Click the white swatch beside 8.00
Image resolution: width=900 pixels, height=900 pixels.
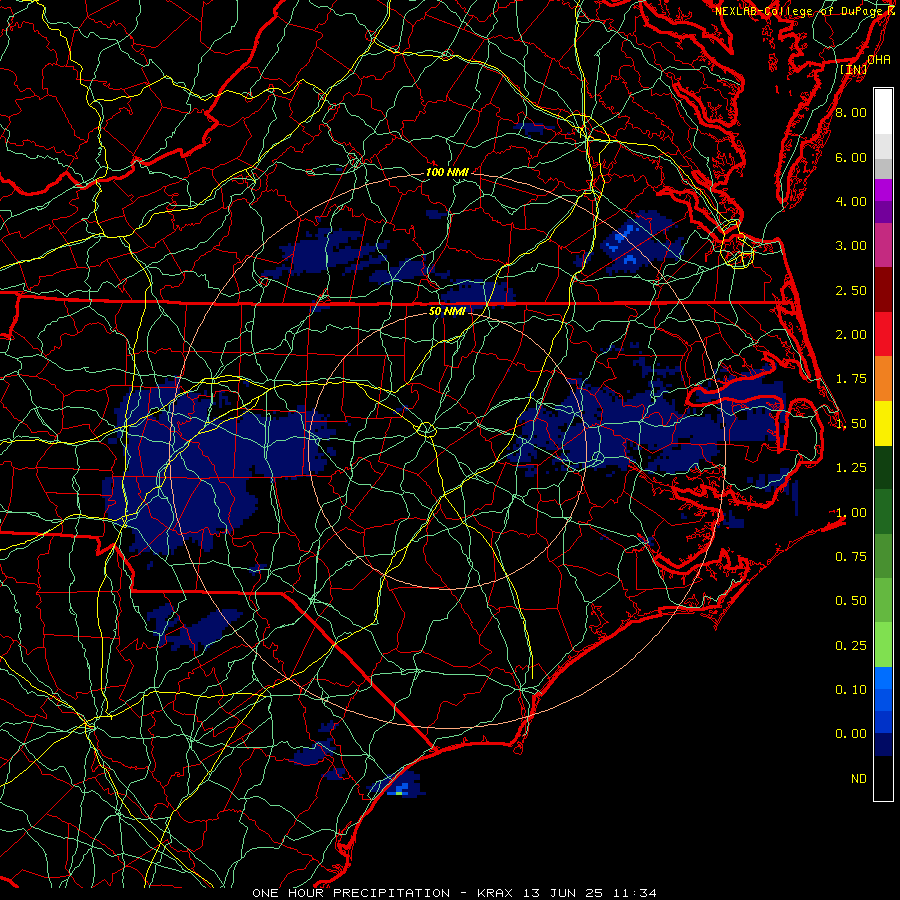pyautogui.click(x=883, y=112)
